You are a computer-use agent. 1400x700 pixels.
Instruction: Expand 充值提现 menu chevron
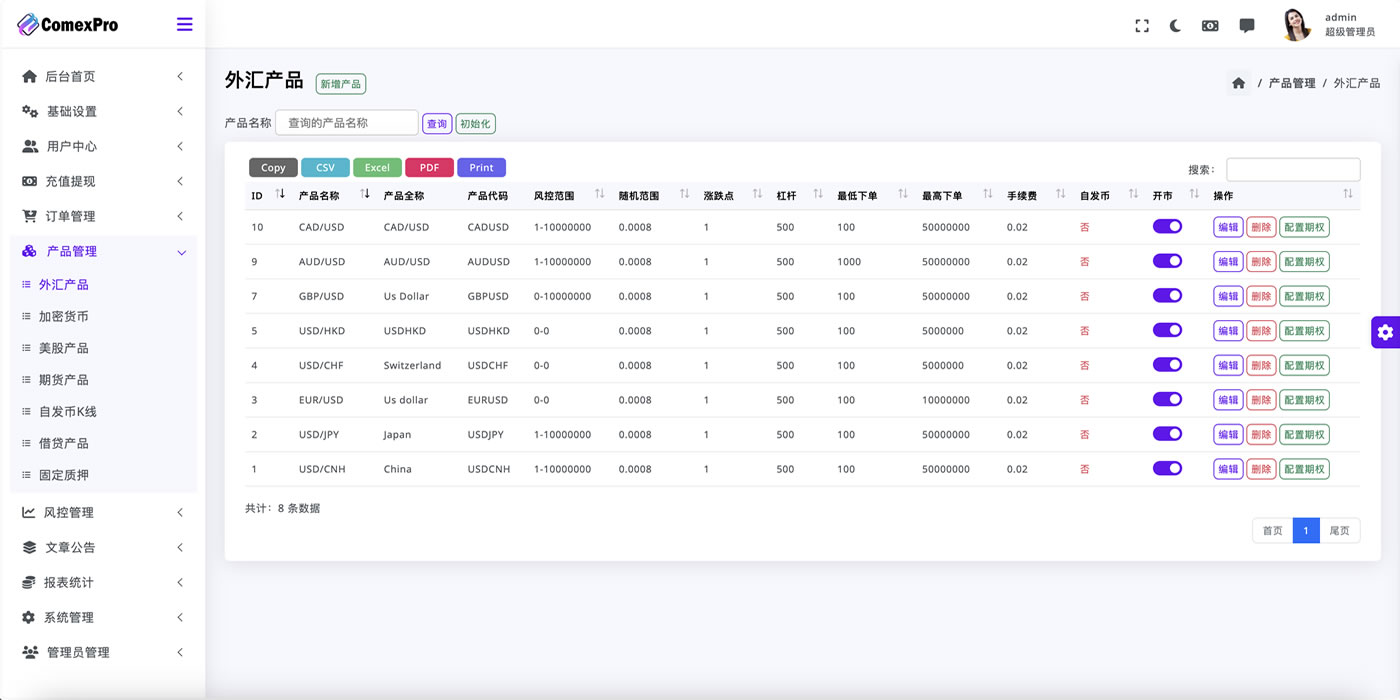(180, 181)
